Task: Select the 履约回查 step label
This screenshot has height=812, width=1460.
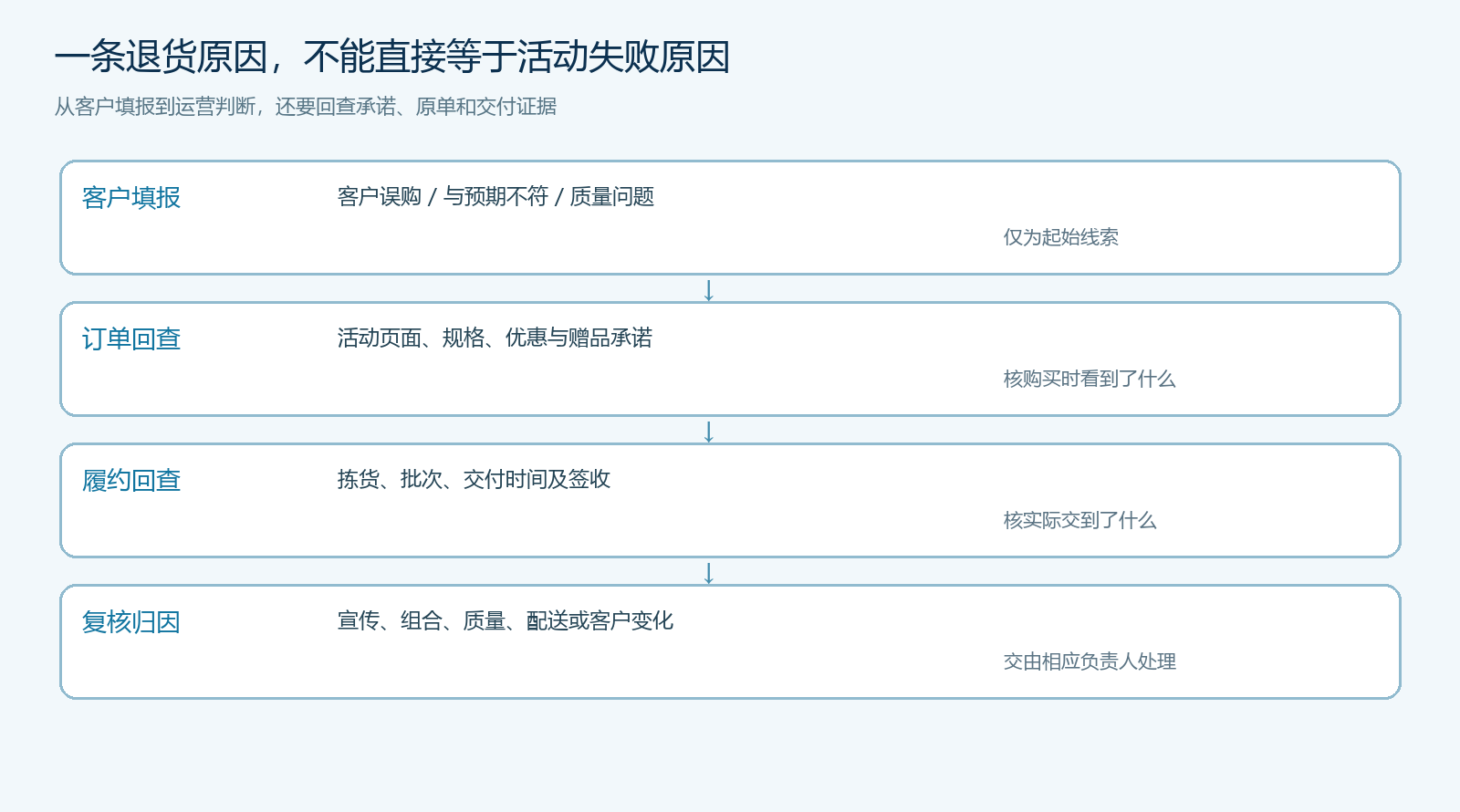Action: (131, 481)
